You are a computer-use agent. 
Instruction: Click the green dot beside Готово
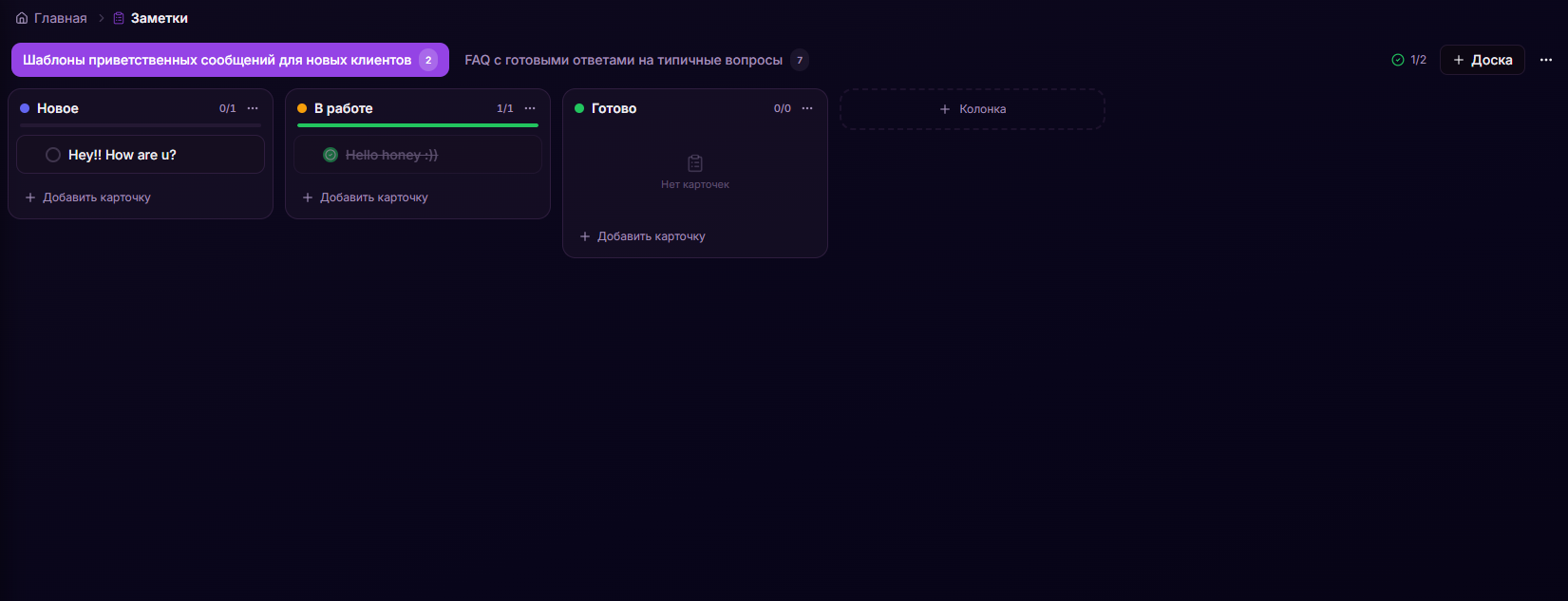point(579,108)
